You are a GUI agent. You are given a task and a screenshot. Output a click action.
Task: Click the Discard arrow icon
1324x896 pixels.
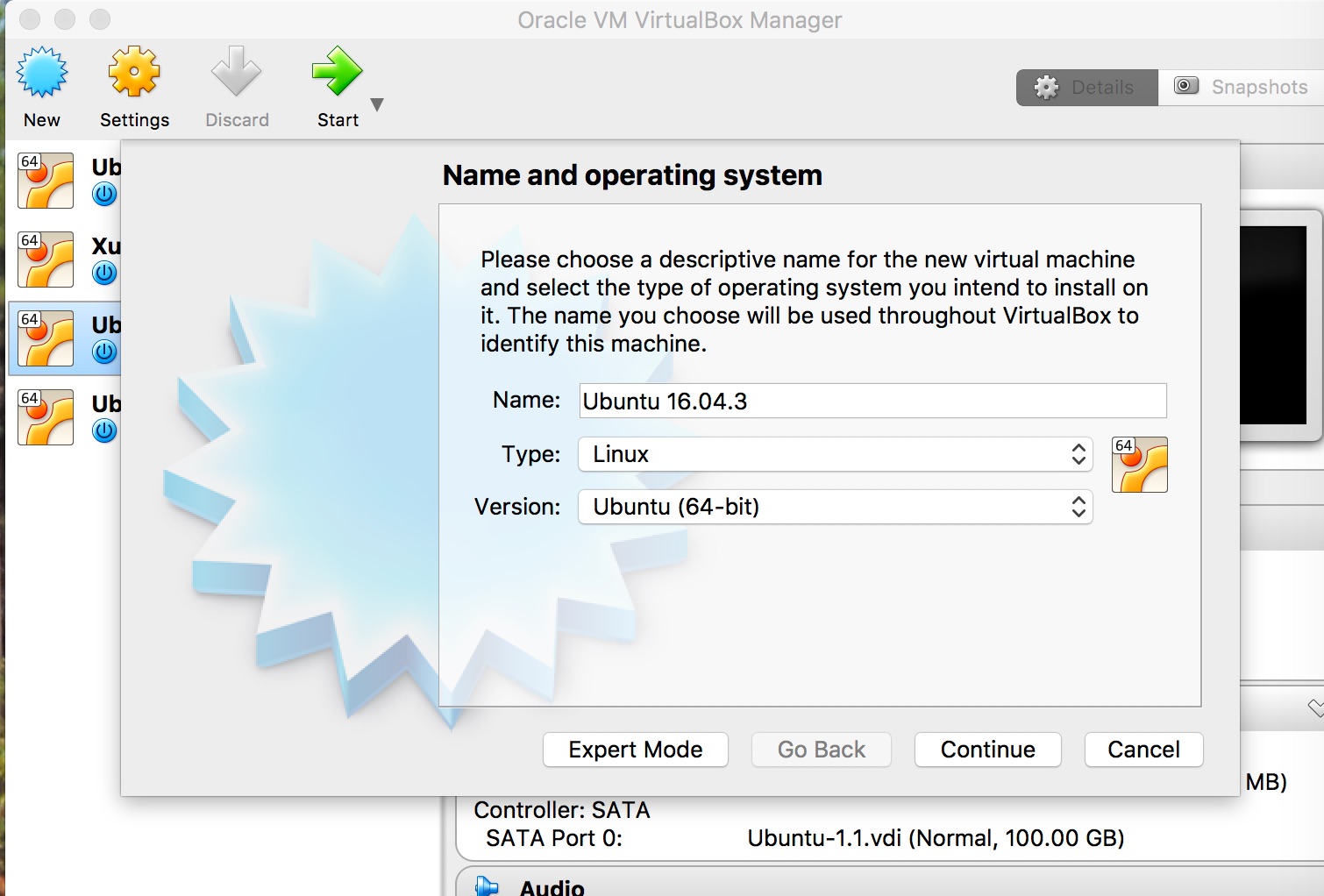[236, 73]
